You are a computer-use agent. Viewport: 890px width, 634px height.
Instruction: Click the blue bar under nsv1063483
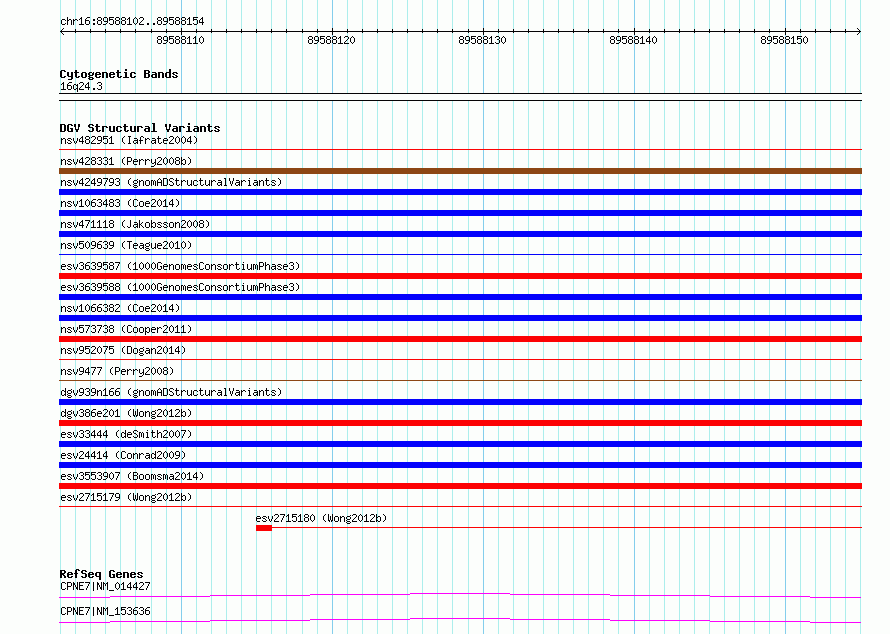pos(460,213)
